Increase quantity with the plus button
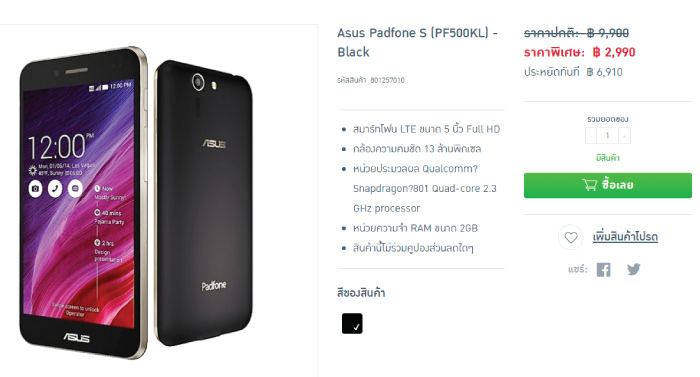This screenshot has width=700, height=377. click(625, 135)
